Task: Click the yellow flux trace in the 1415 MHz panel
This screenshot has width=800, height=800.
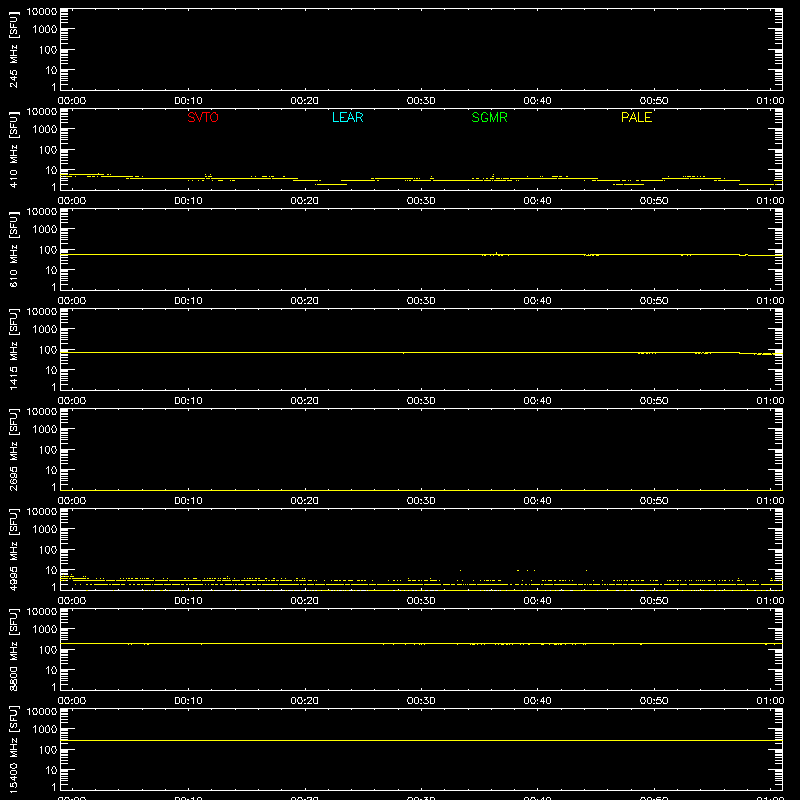Action: 421,353
